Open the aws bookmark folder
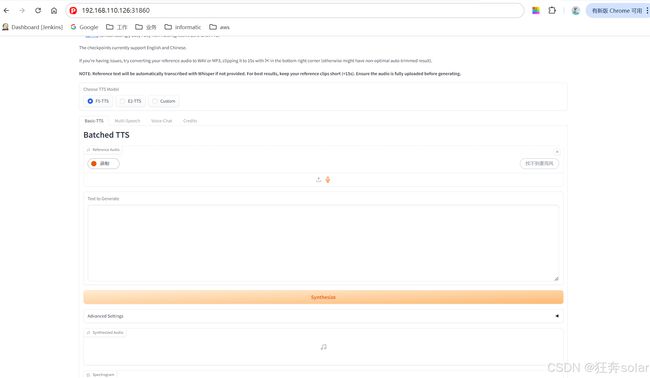The width and height of the screenshot is (650, 378). pyautogui.click(x=219, y=27)
